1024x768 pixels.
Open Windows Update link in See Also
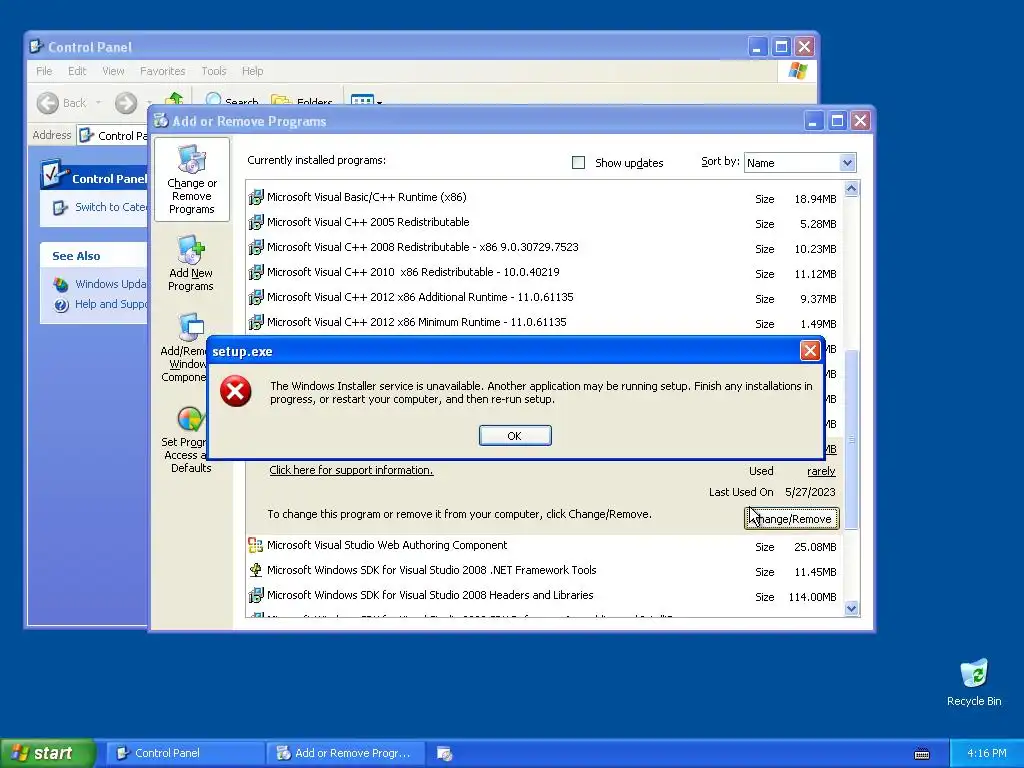[x=110, y=284]
